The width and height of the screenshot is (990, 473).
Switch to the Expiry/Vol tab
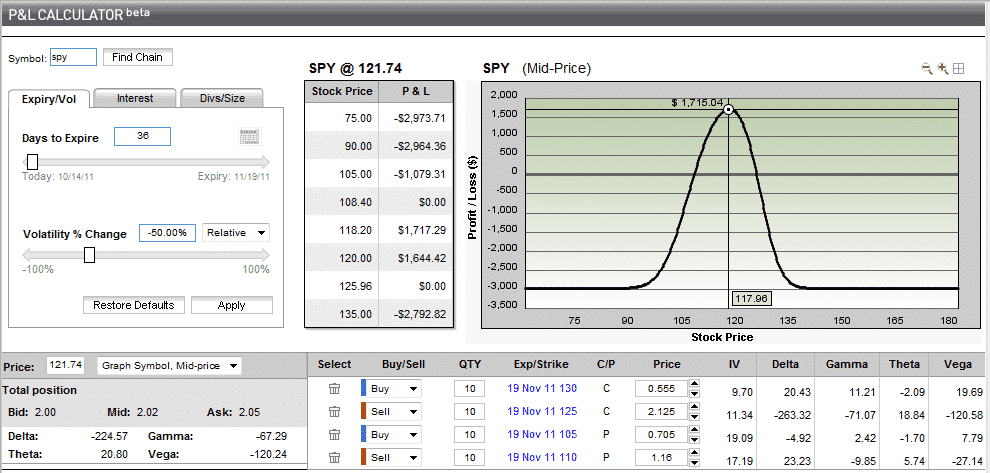click(49, 99)
